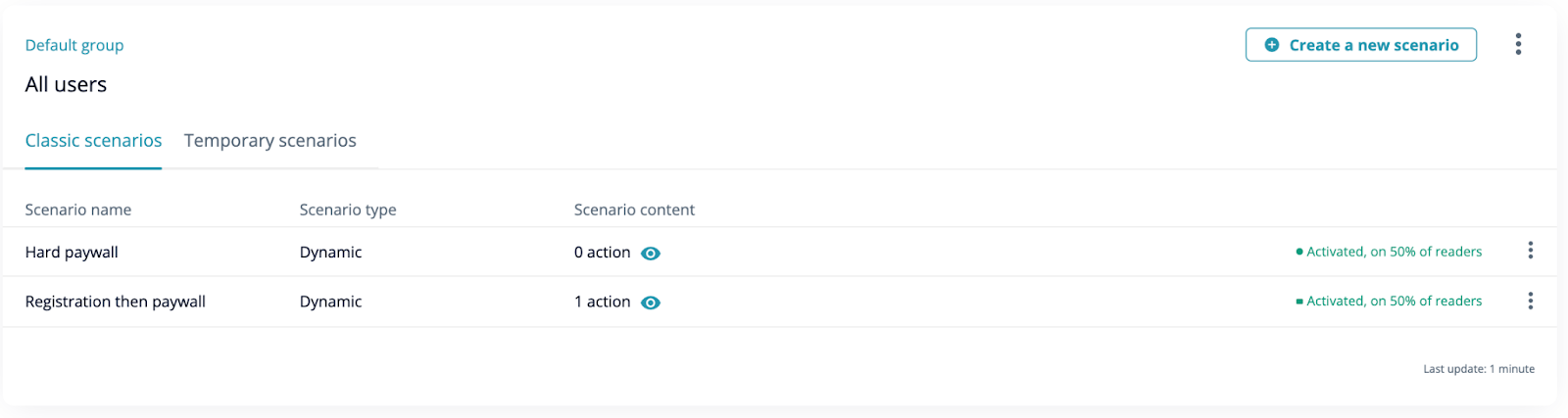The image size is (1568, 418).
Task: Open the Default group link
Action: [74, 45]
